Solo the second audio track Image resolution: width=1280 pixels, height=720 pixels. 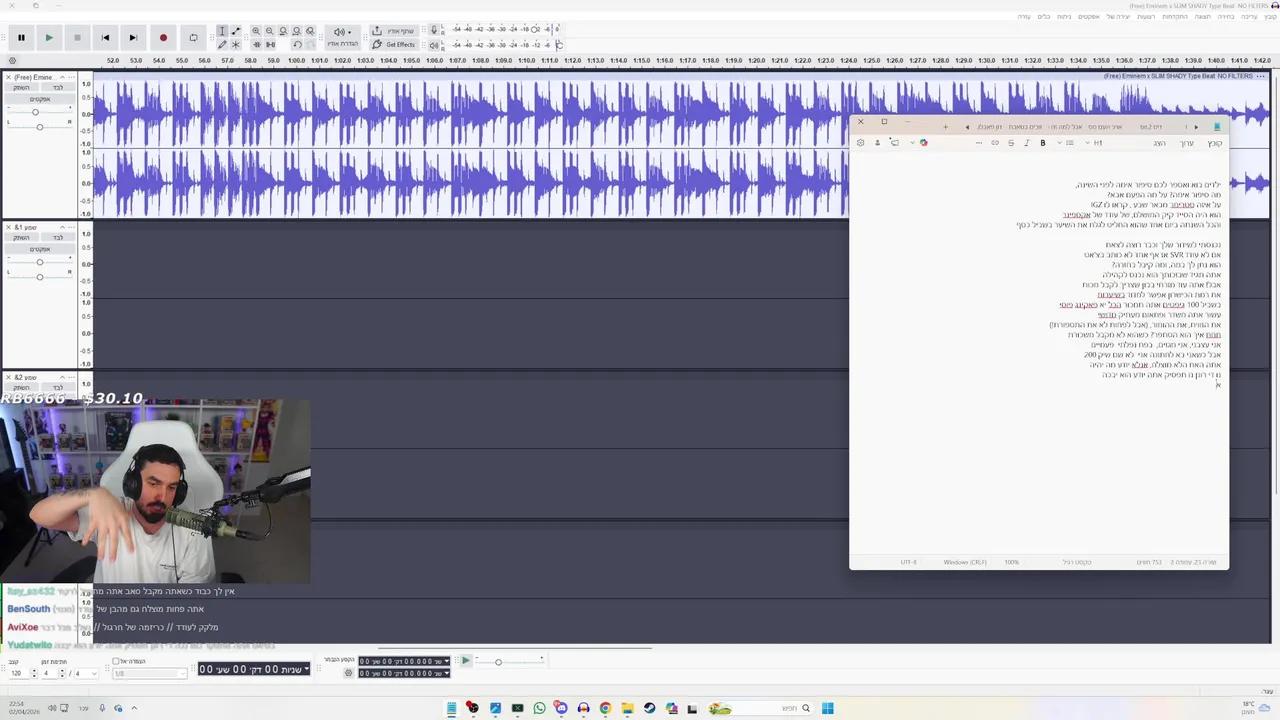(58, 238)
